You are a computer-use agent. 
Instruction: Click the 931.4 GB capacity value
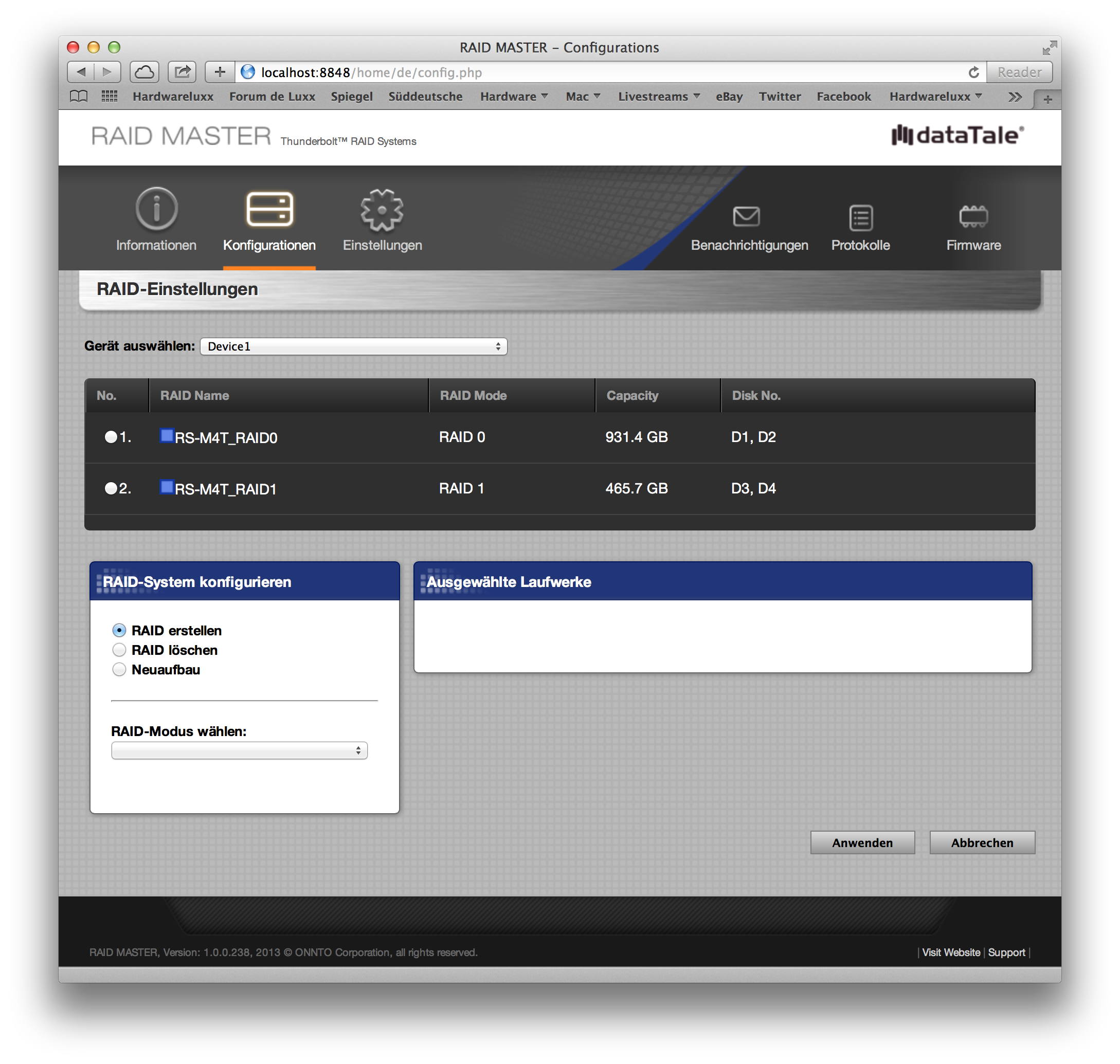point(637,437)
